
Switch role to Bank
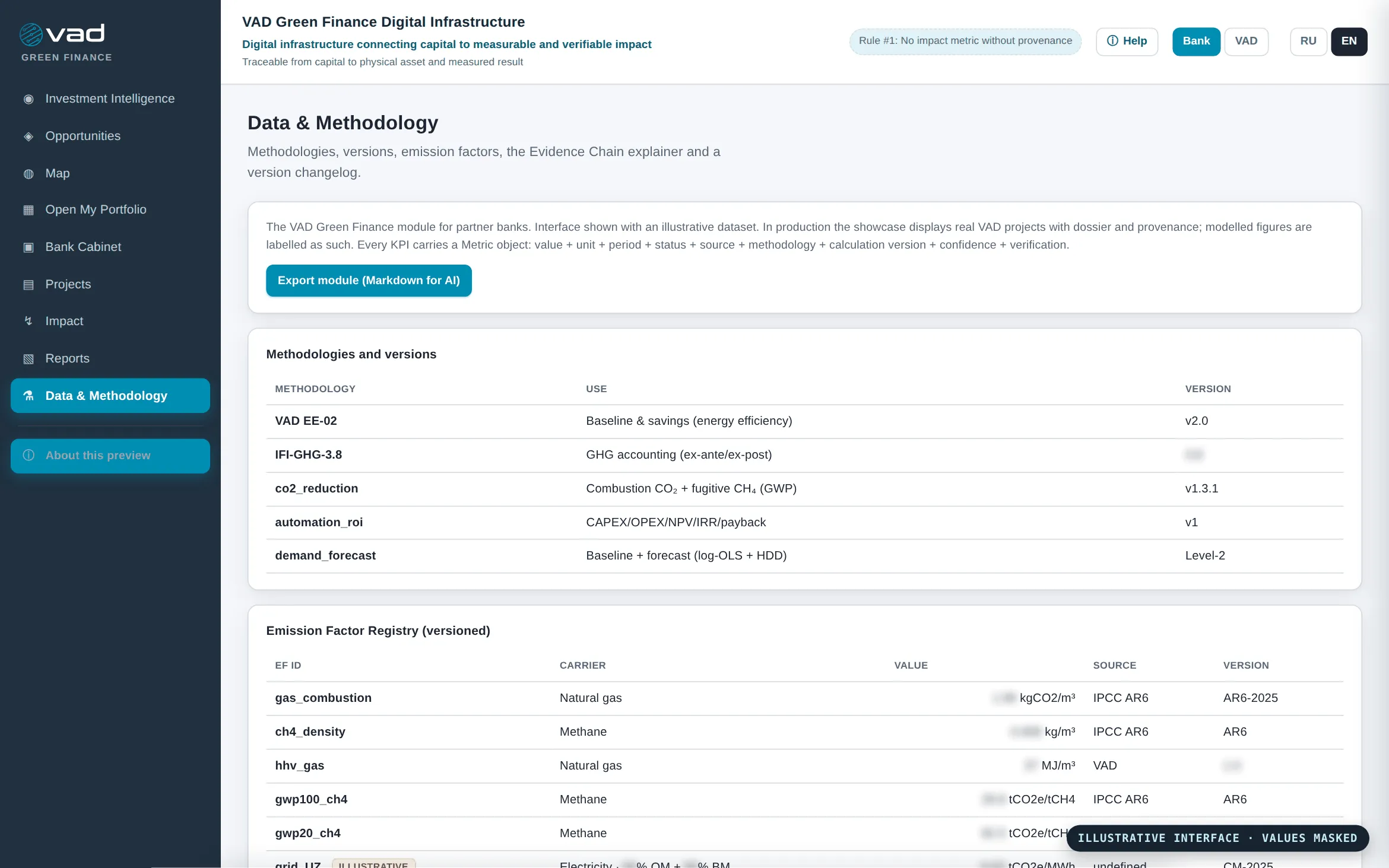click(x=1196, y=42)
